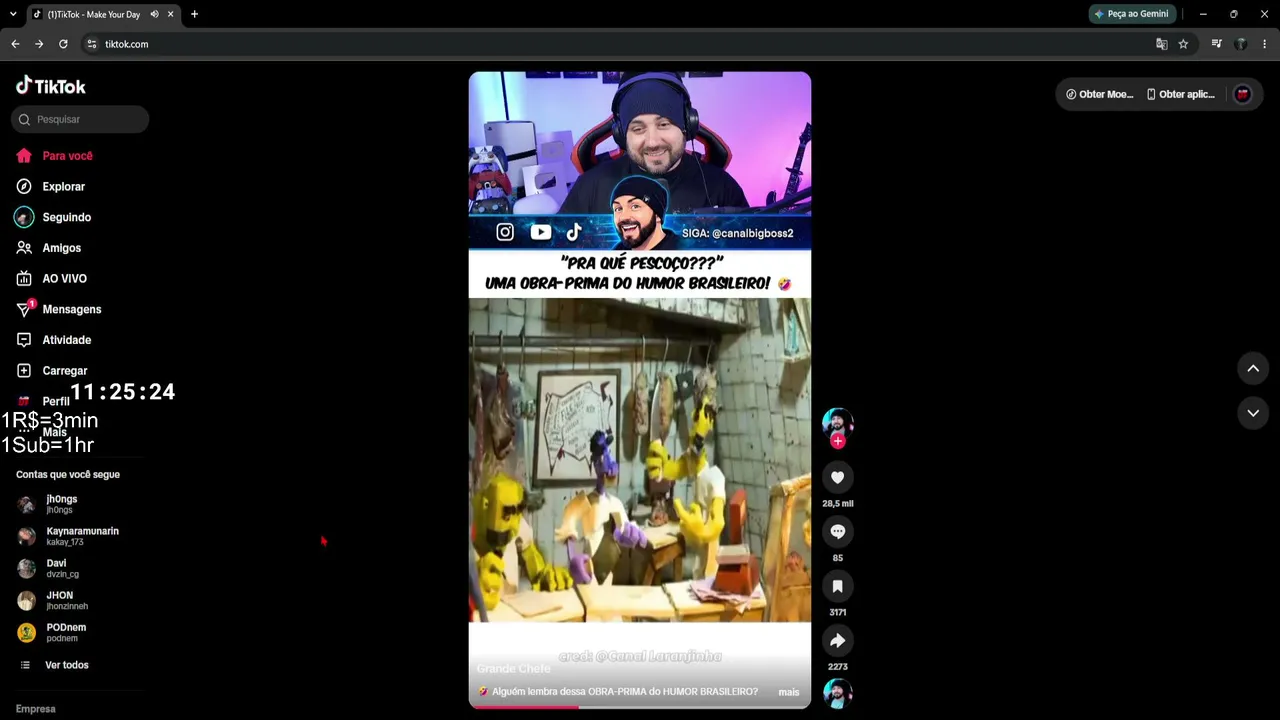Seek on the video progress bar
The height and width of the screenshot is (720, 1280).
click(640, 707)
